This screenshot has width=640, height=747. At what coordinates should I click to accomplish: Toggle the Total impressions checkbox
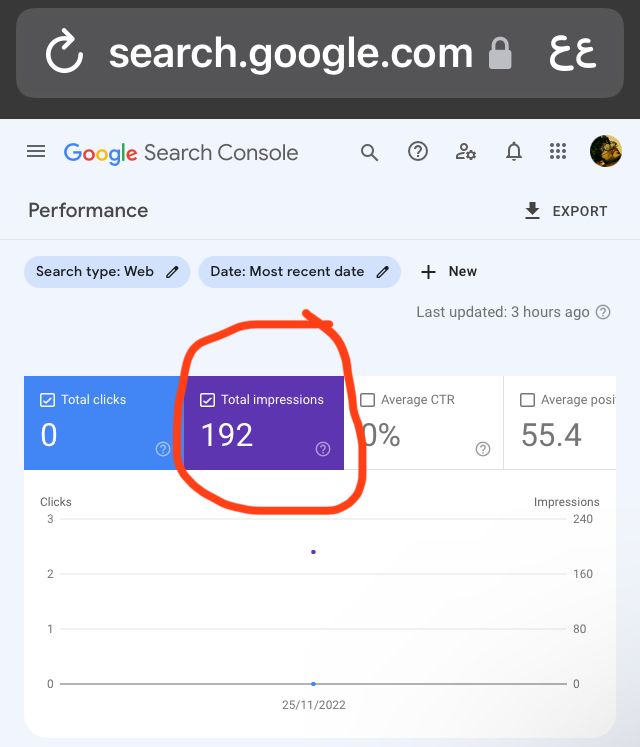point(207,400)
